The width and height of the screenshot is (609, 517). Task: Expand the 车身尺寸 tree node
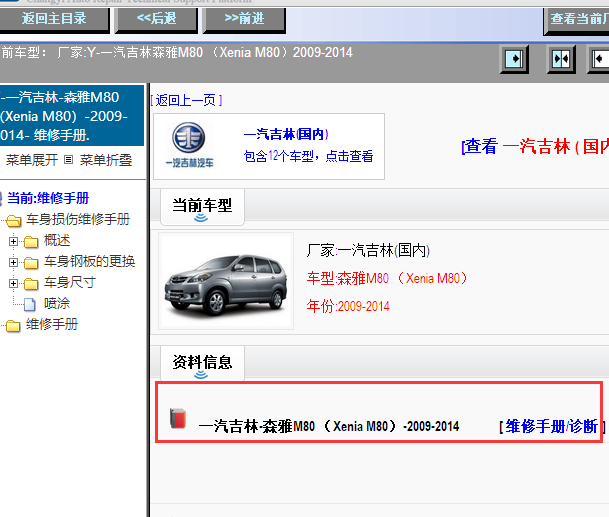coord(14,284)
